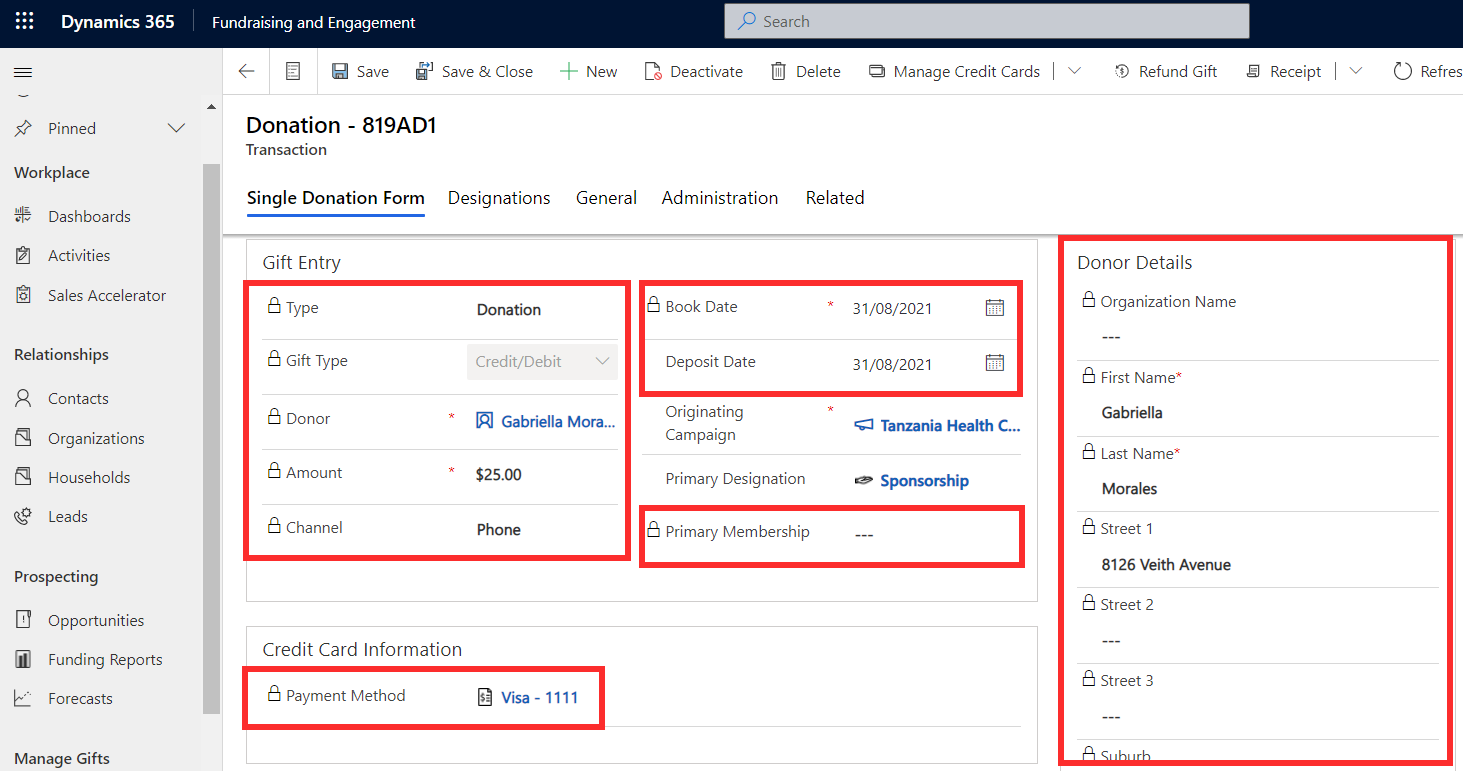Switch to the General tab
Image resolution: width=1463 pixels, height=771 pixels.
click(606, 198)
